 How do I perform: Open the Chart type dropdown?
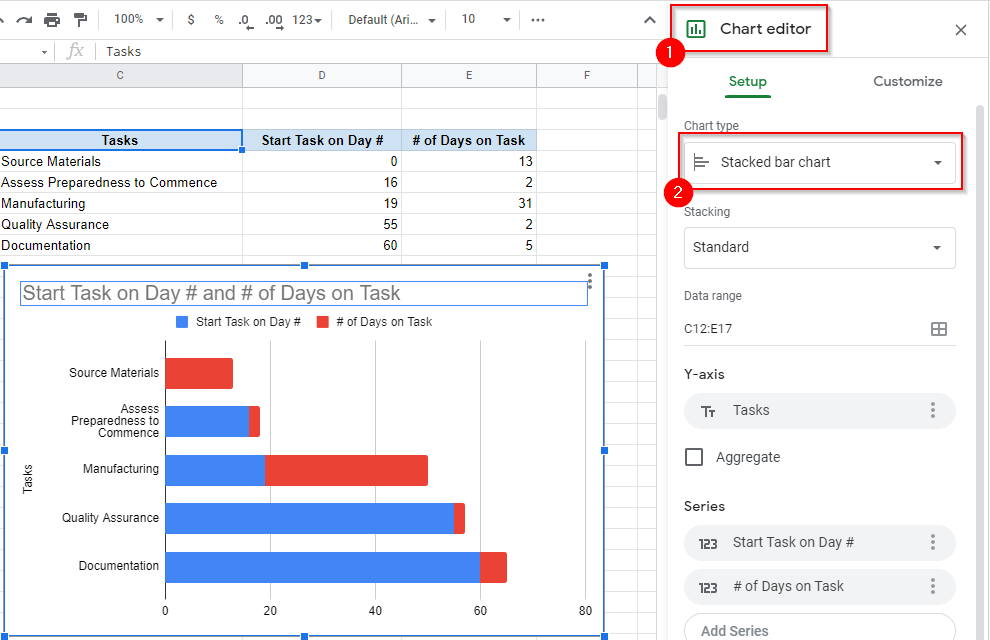819,162
